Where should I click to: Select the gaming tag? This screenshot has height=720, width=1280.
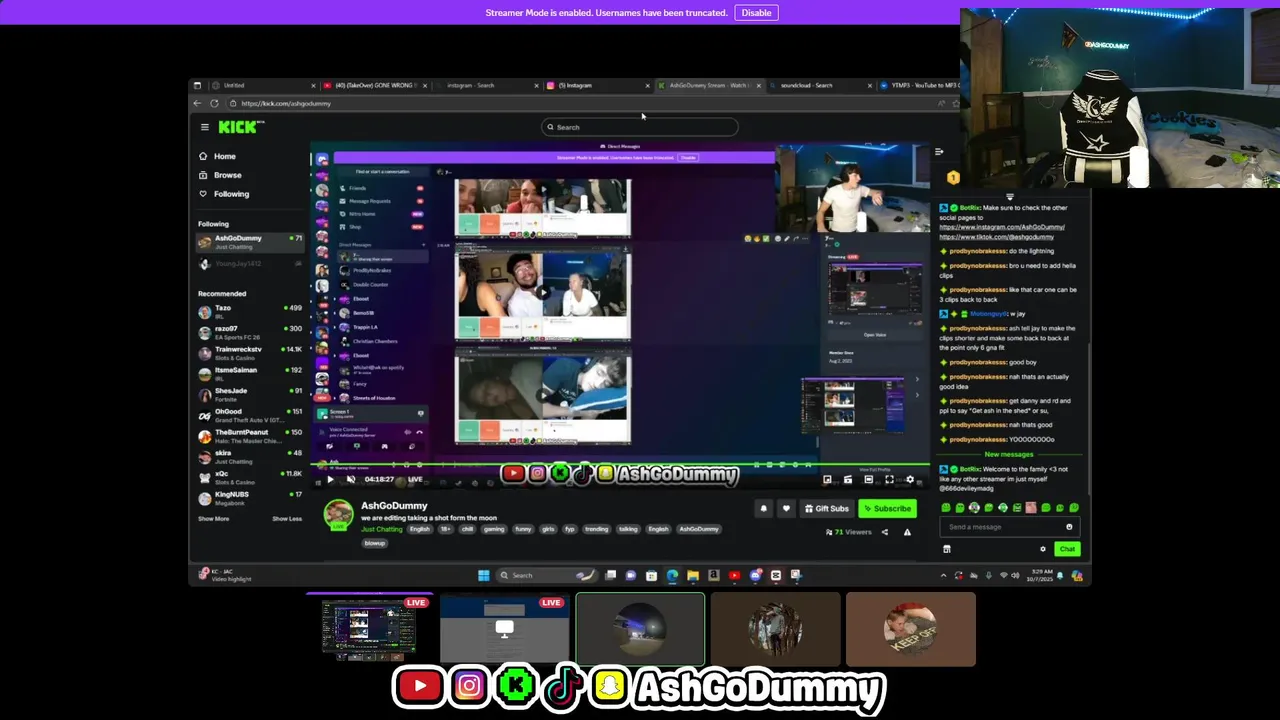pos(494,529)
